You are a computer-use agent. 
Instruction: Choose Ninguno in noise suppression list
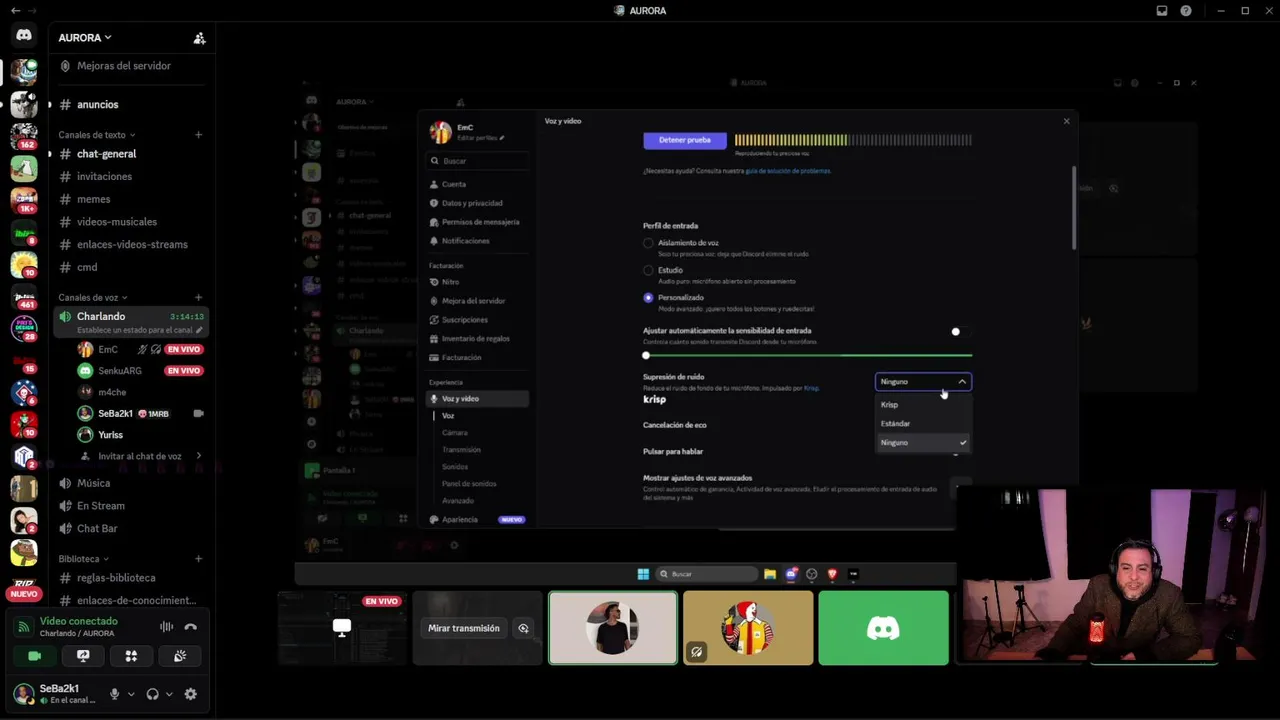click(923, 442)
